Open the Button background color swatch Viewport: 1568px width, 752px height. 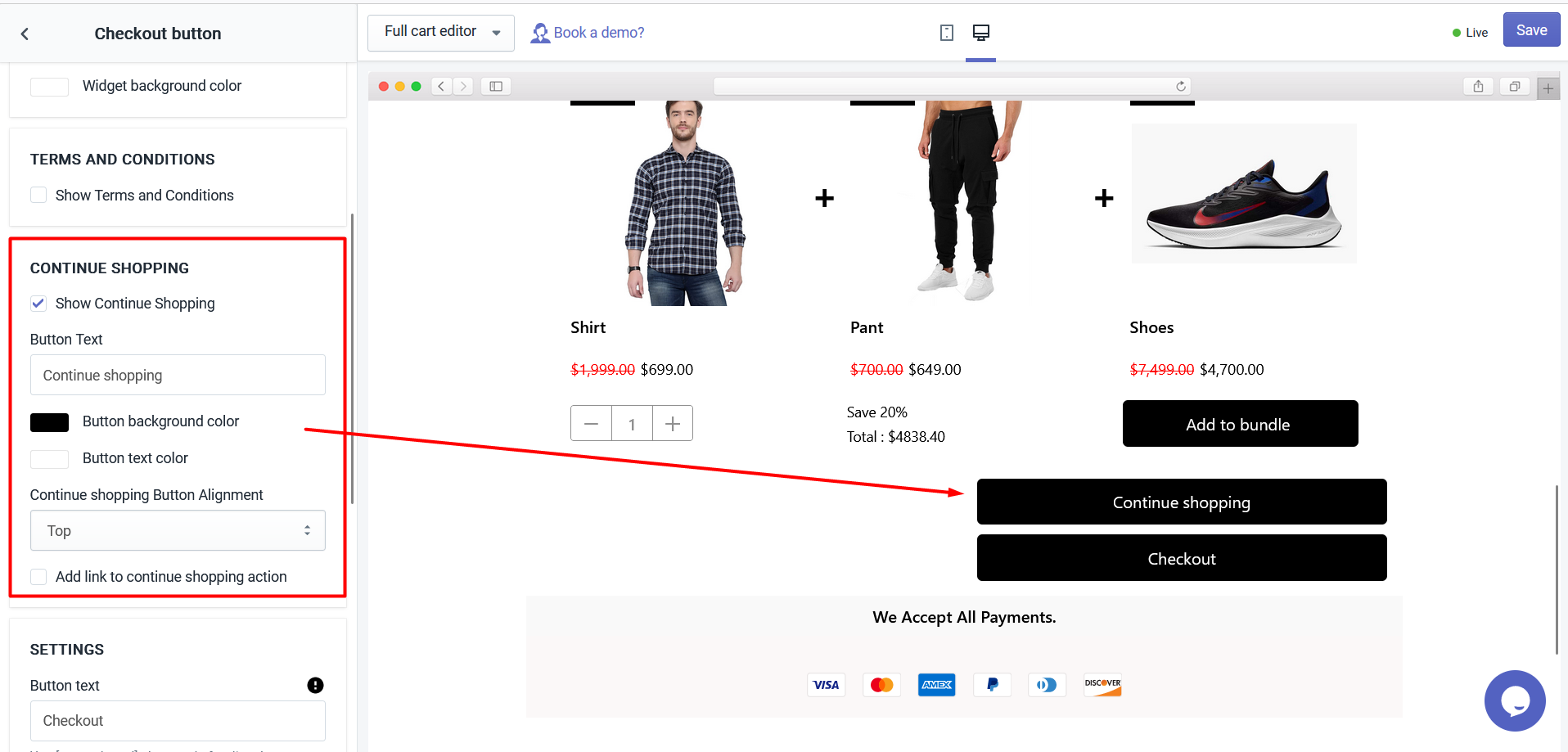tap(50, 422)
